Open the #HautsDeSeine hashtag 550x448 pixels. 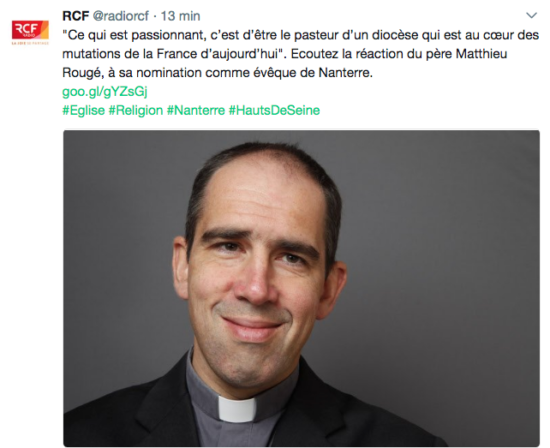274,110
